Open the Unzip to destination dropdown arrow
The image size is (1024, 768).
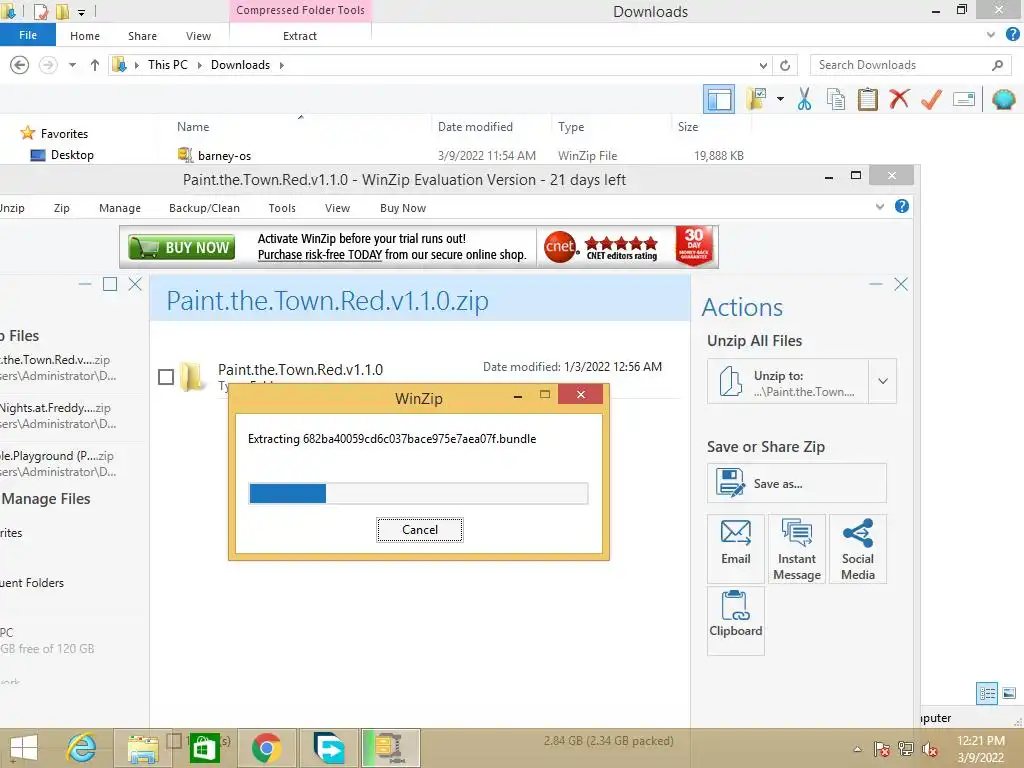click(x=882, y=381)
